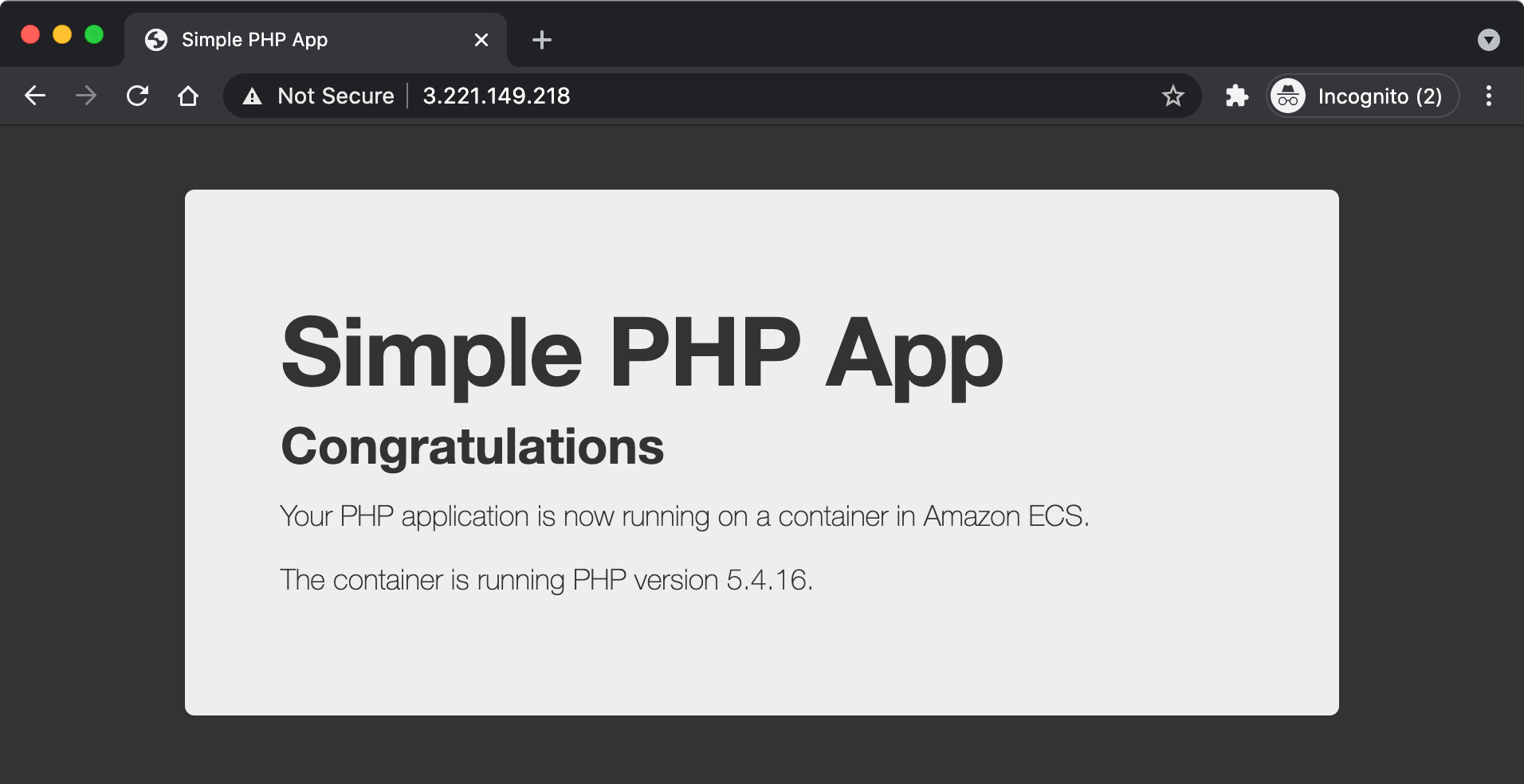Screen dimensions: 1524x784
Task: Click the forward navigation arrow
Action: [x=86, y=96]
